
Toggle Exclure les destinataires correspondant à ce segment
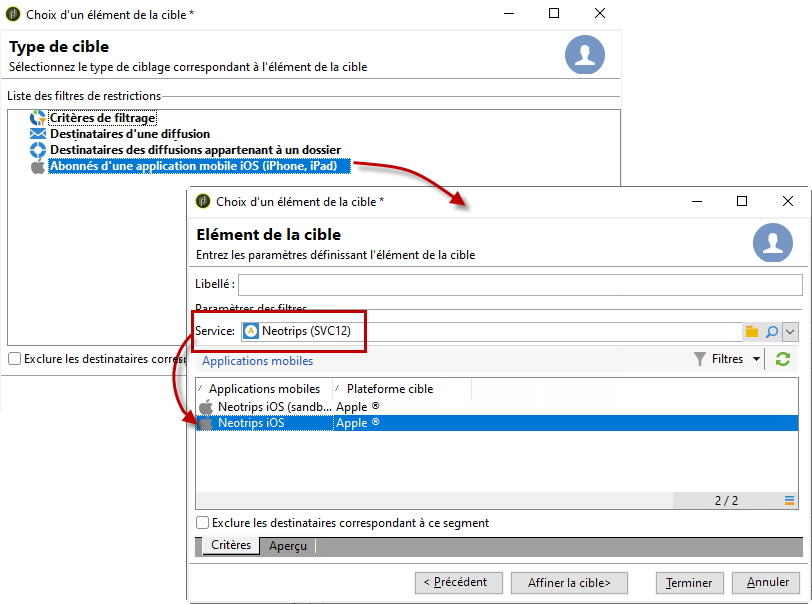click(202, 523)
